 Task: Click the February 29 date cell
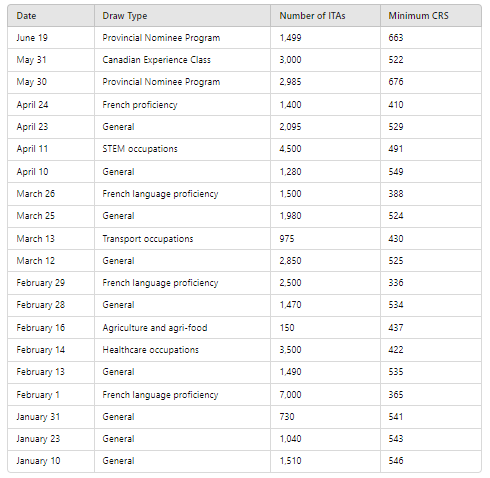(51, 283)
